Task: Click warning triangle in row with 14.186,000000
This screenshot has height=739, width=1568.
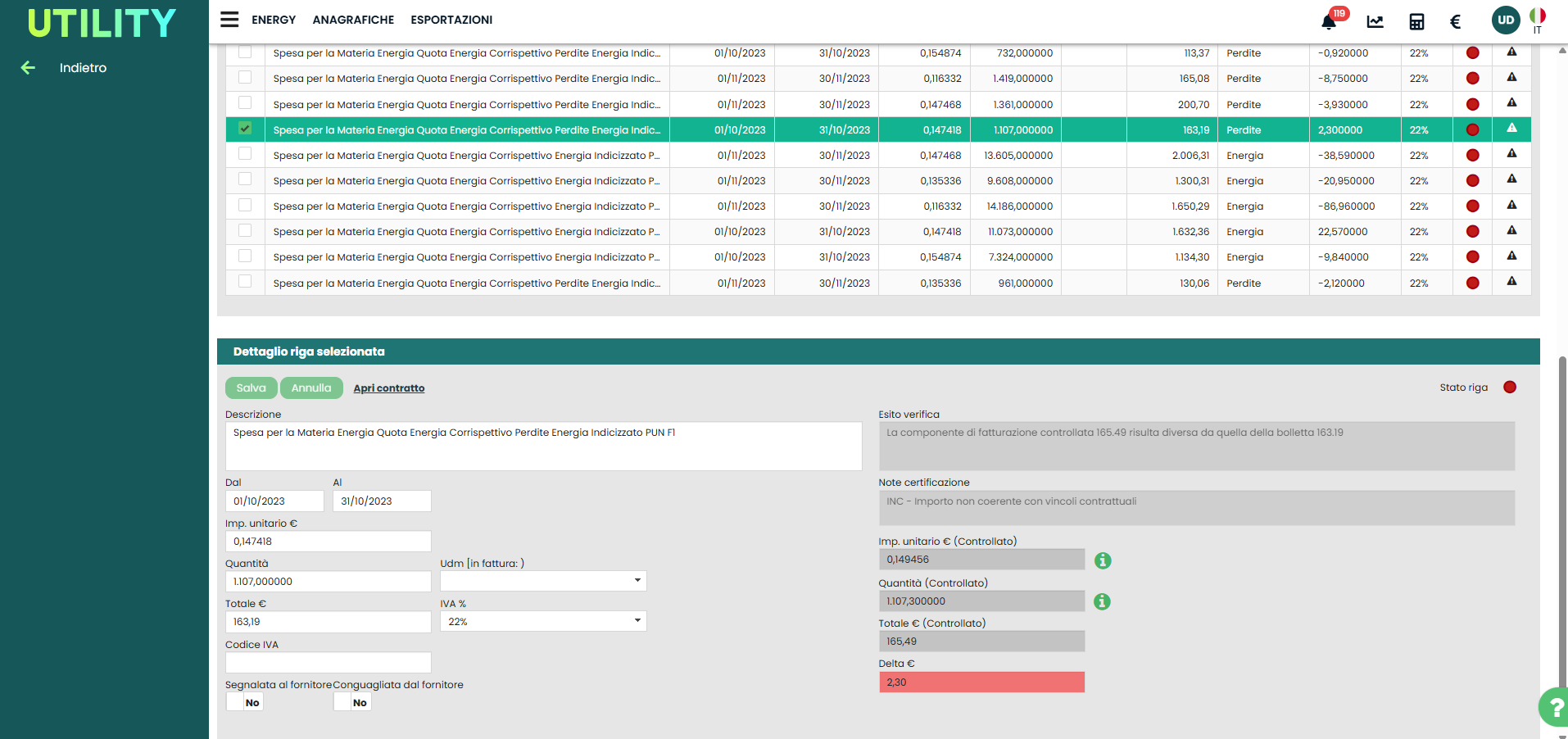Action: tap(1511, 206)
